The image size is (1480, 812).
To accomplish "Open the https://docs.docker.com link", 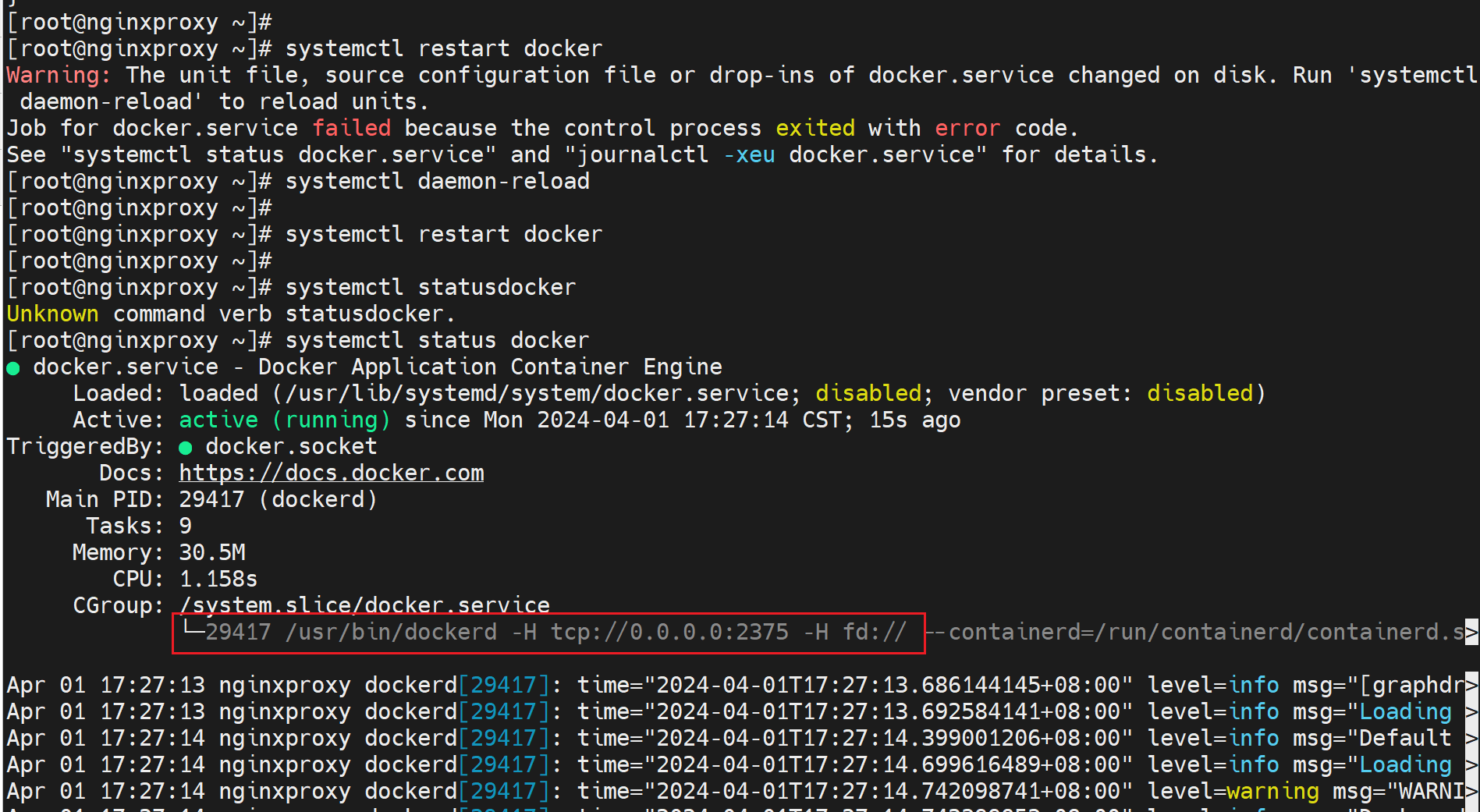I will [x=331, y=473].
